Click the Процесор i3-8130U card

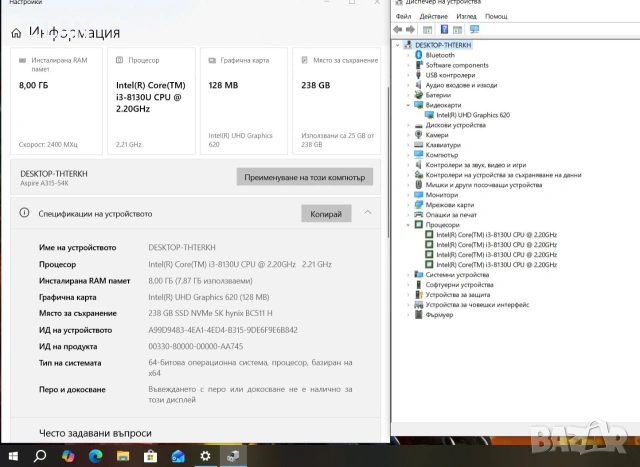click(x=151, y=101)
